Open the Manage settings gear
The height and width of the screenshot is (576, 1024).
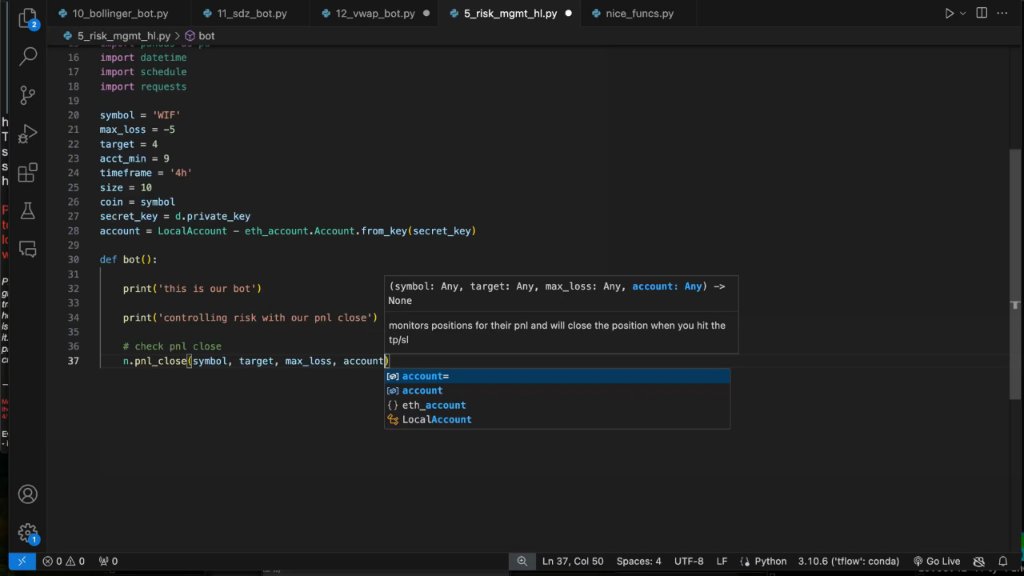pyautogui.click(x=27, y=533)
